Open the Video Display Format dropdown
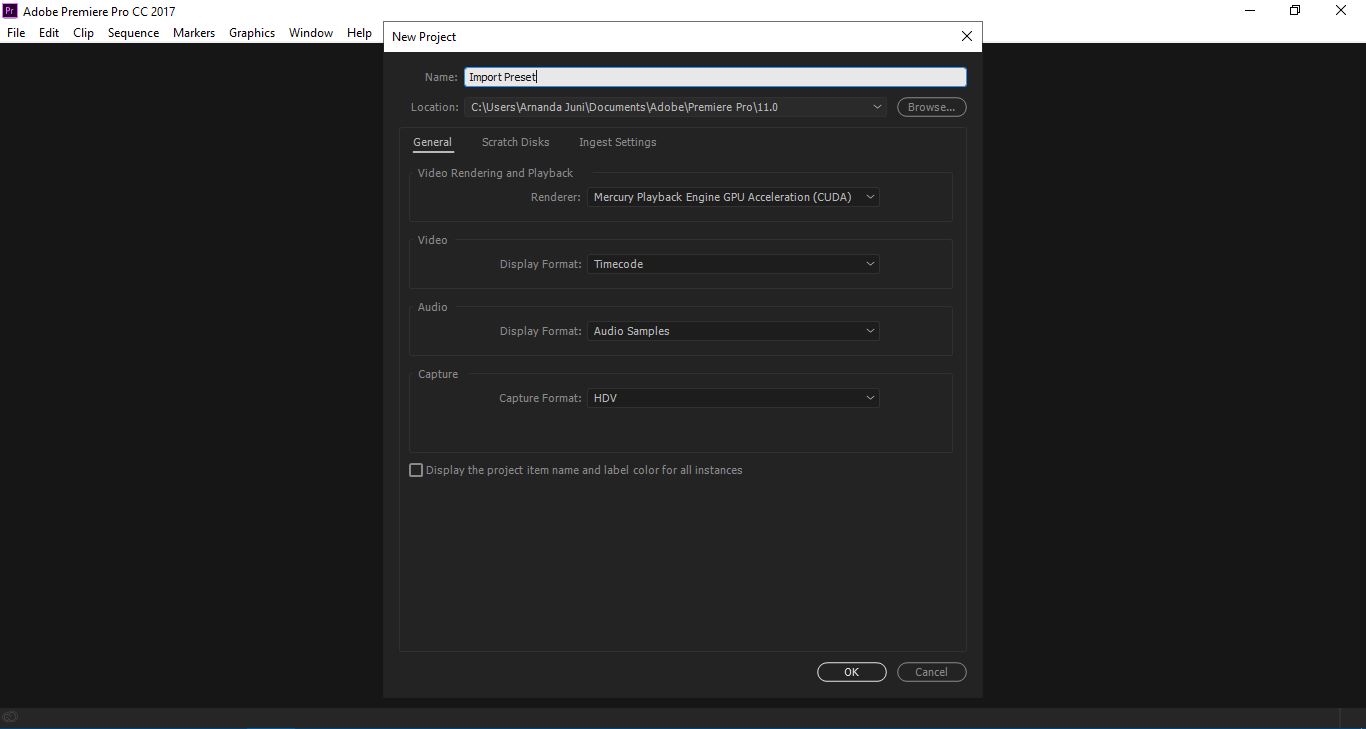Image resolution: width=1366 pixels, height=729 pixels. point(733,264)
